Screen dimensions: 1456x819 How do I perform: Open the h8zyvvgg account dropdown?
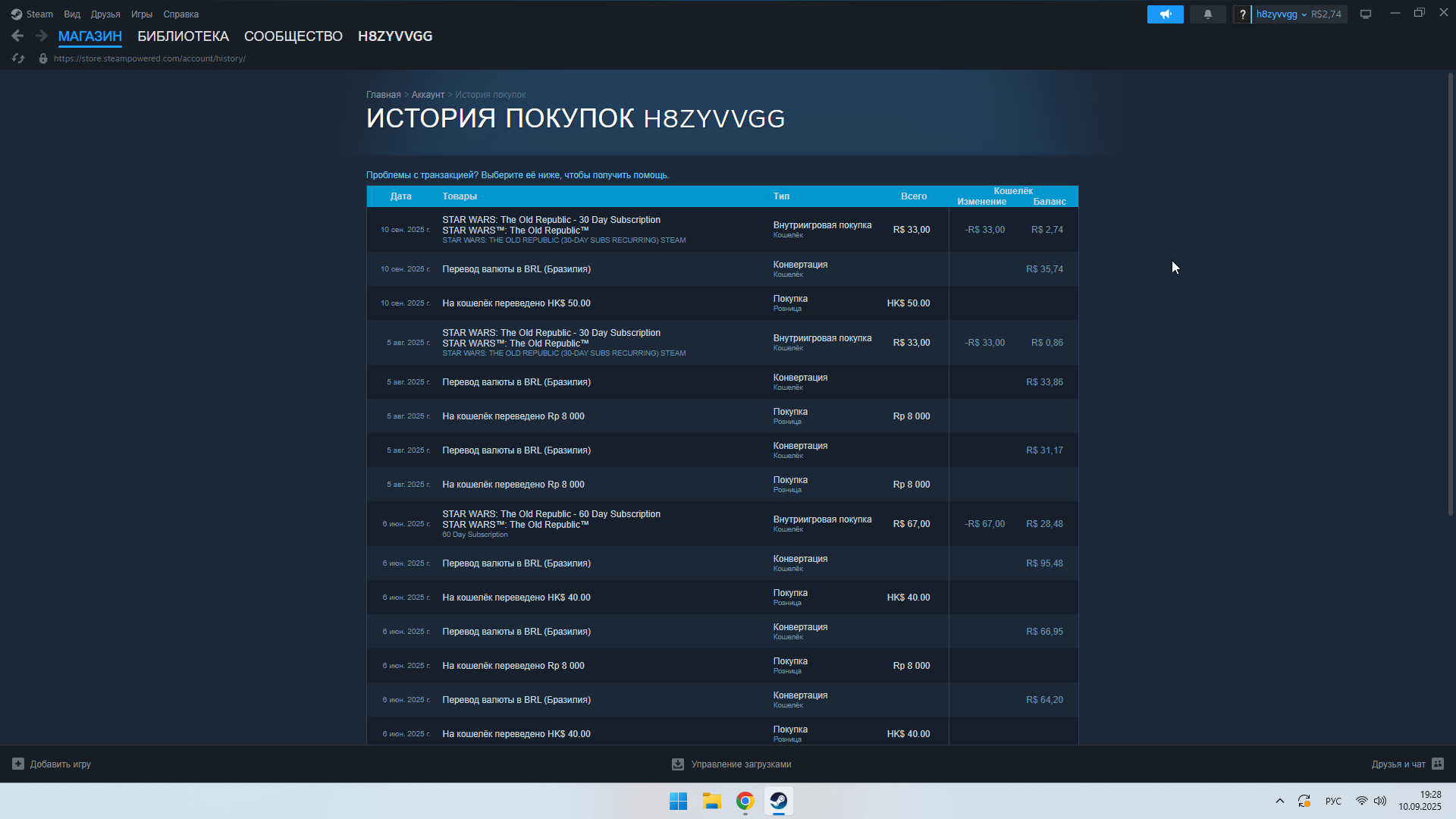[1281, 14]
